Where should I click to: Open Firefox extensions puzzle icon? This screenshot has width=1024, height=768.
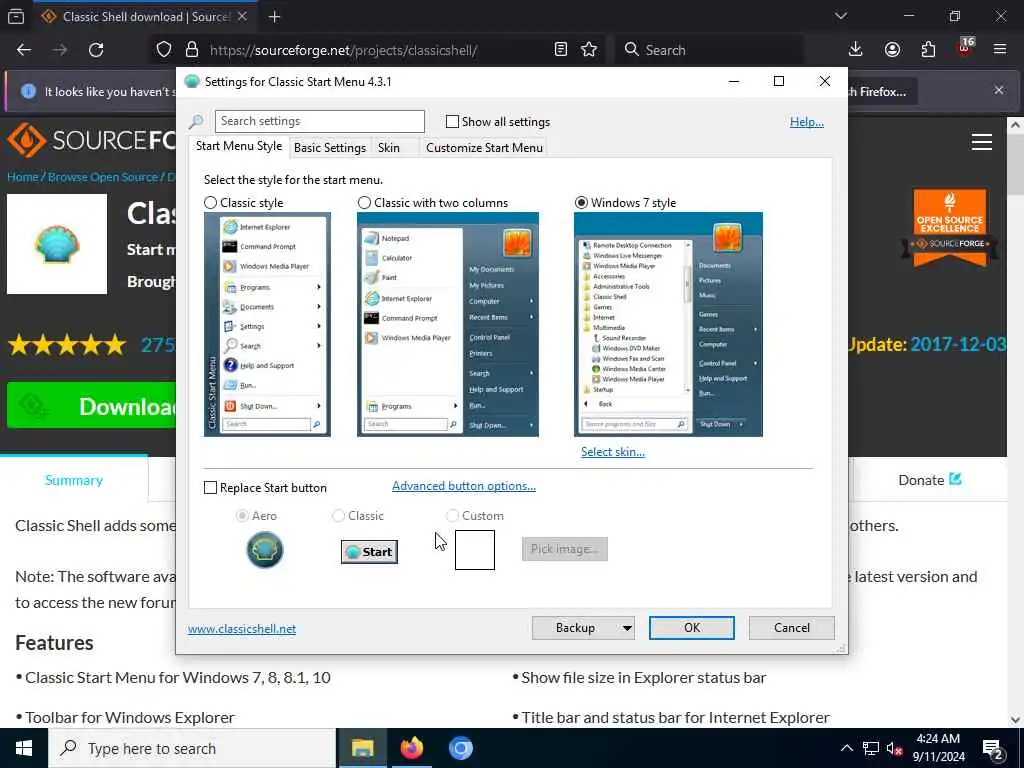tap(928, 50)
